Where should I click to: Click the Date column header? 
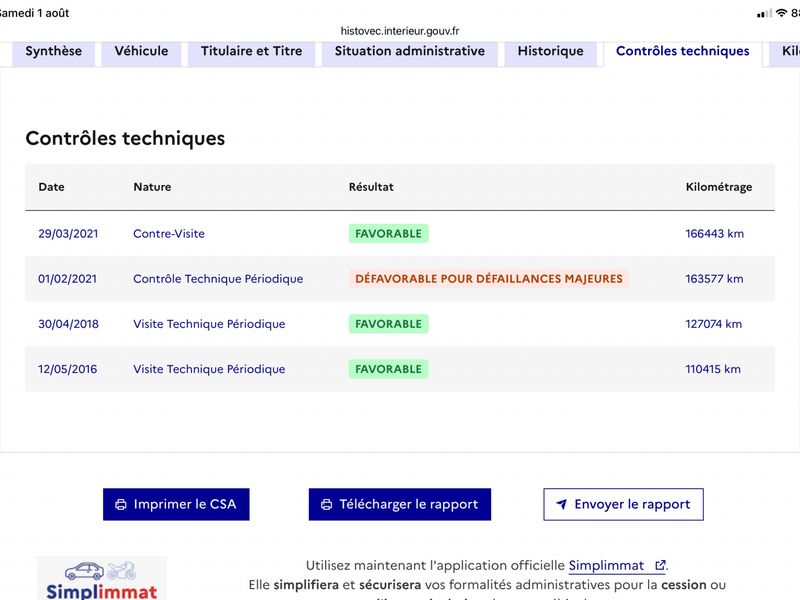(52, 187)
